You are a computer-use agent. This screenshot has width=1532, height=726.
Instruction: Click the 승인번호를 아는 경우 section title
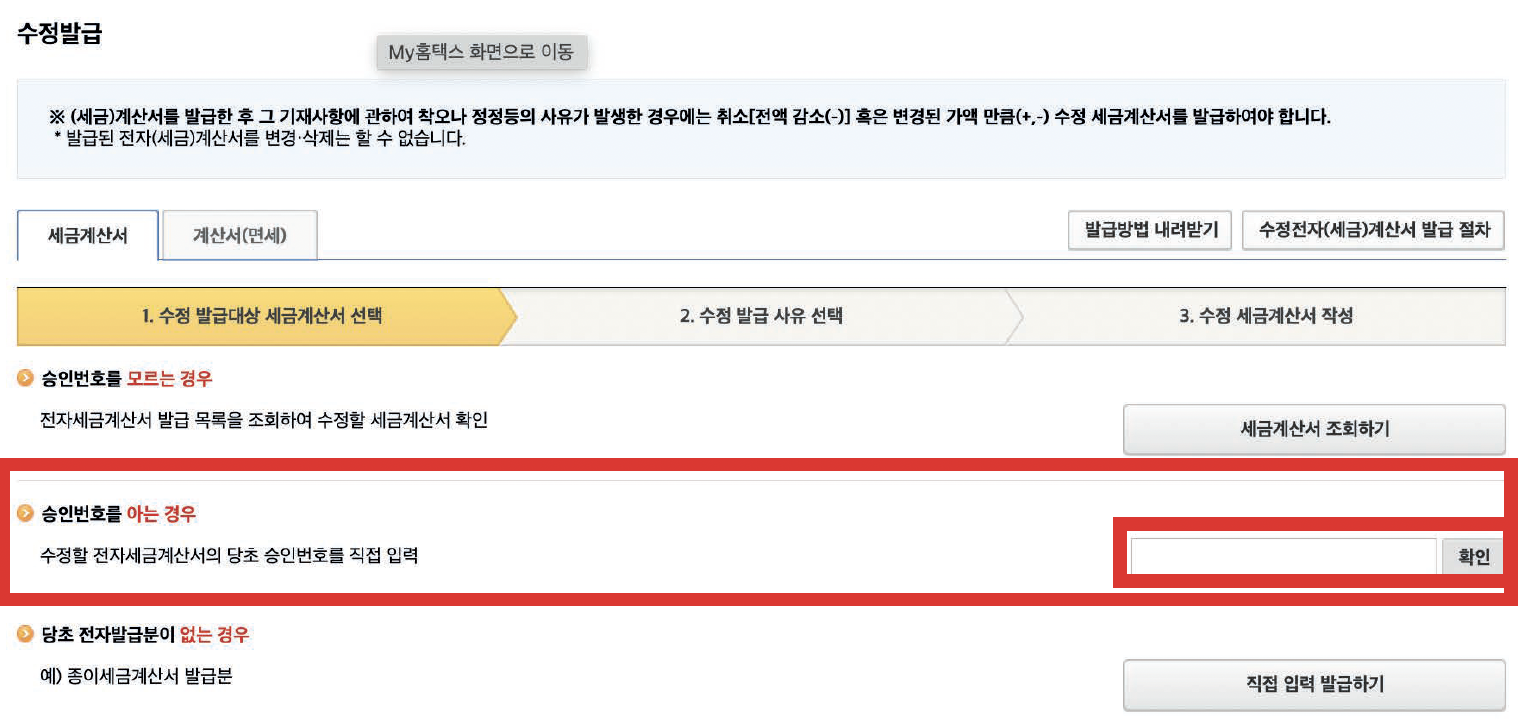(x=119, y=515)
